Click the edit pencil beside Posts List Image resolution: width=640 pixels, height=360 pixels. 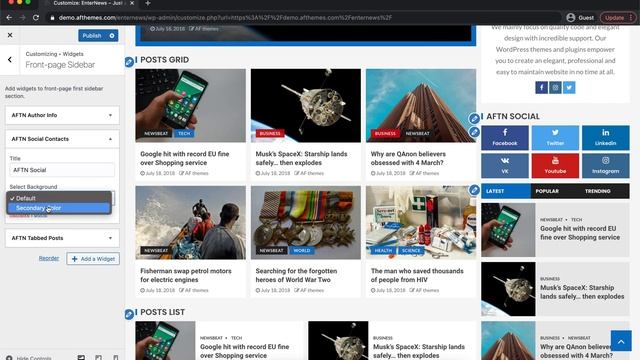[129, 314]
